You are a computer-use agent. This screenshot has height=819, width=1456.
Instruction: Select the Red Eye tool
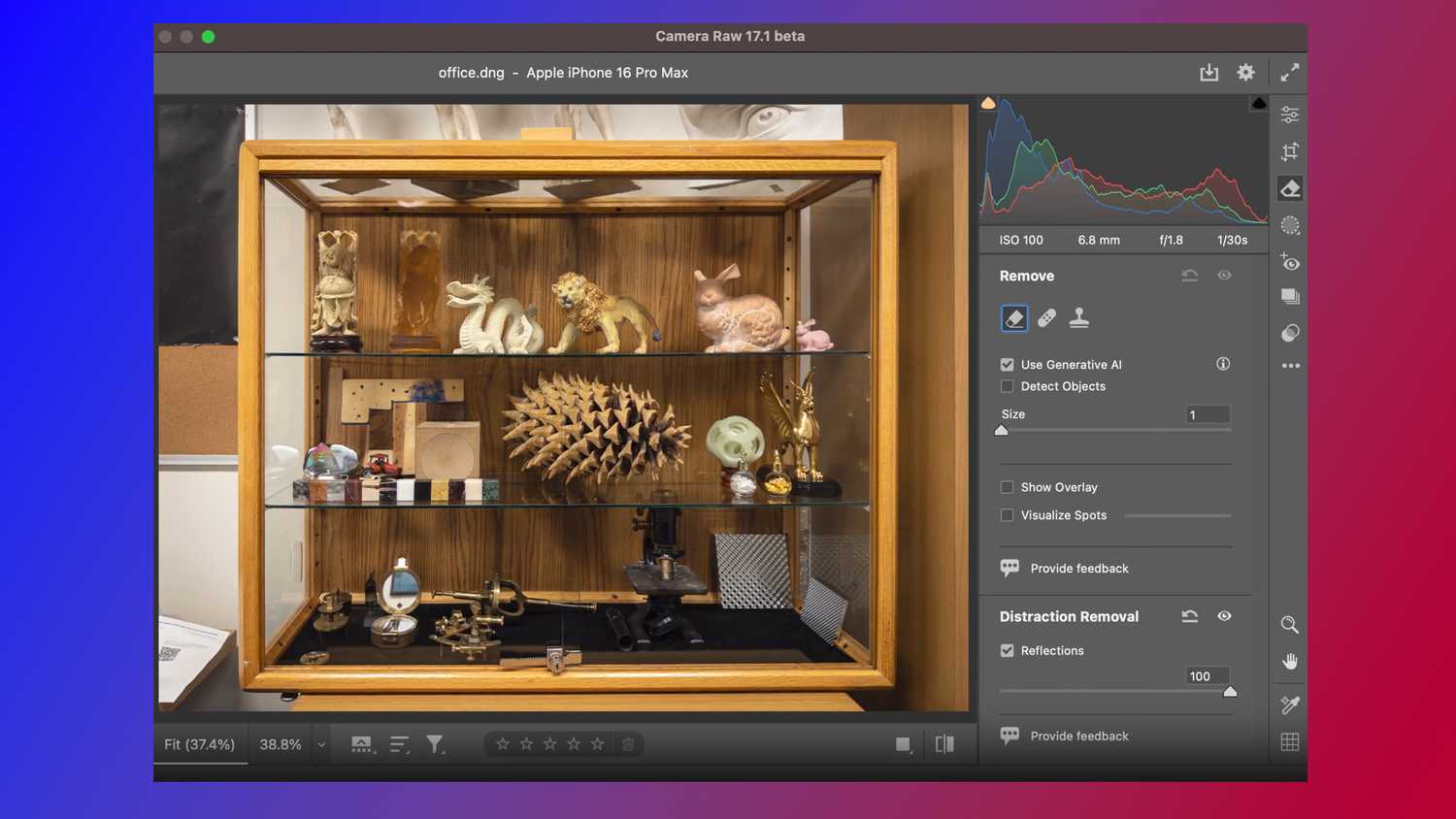(x=1290, y=262)
